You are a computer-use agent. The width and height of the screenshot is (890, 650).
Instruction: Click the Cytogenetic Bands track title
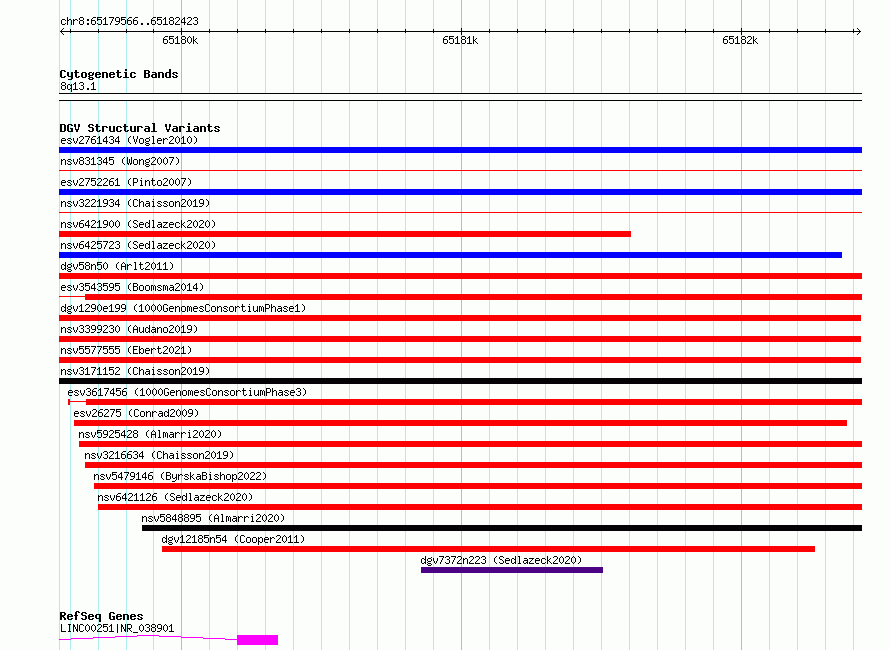pos(119,74)
